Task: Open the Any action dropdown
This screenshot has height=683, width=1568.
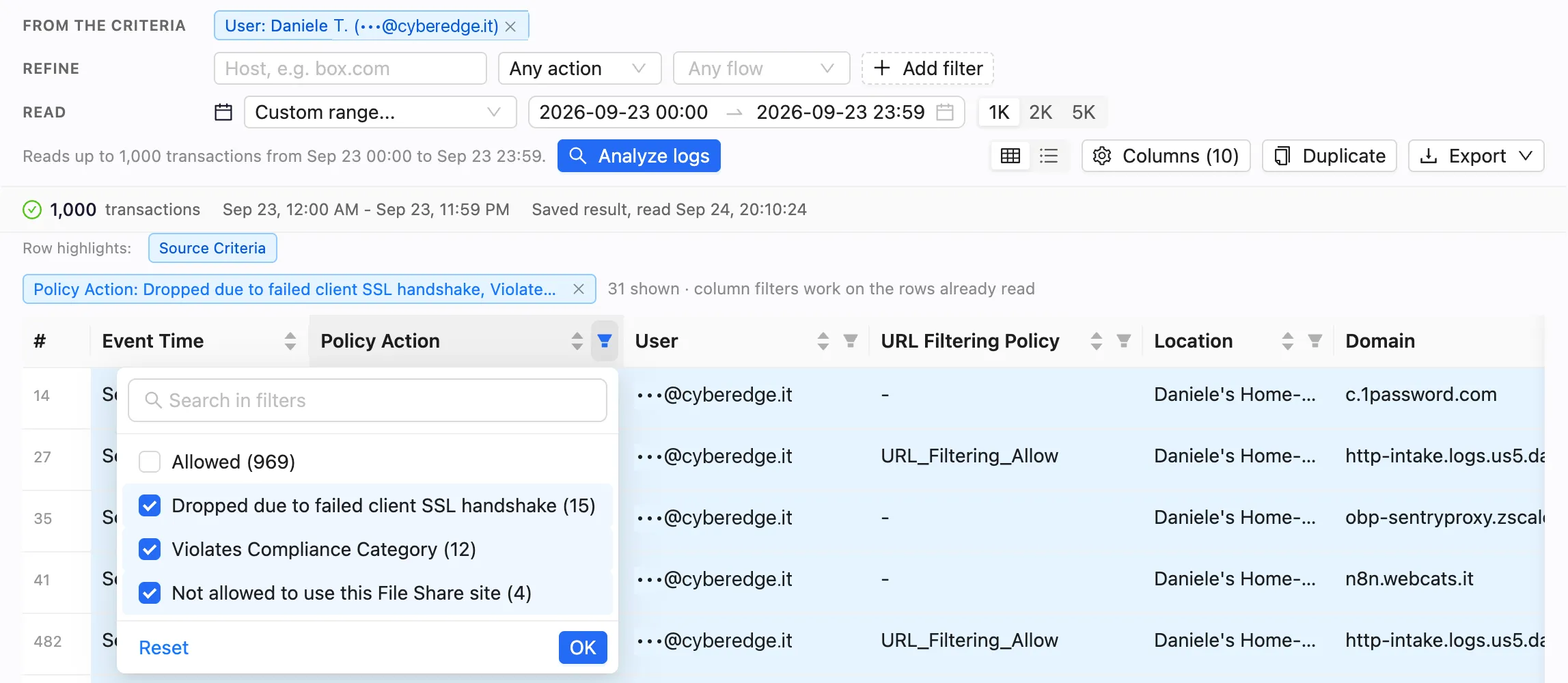Action: click(x=579, y=68)
